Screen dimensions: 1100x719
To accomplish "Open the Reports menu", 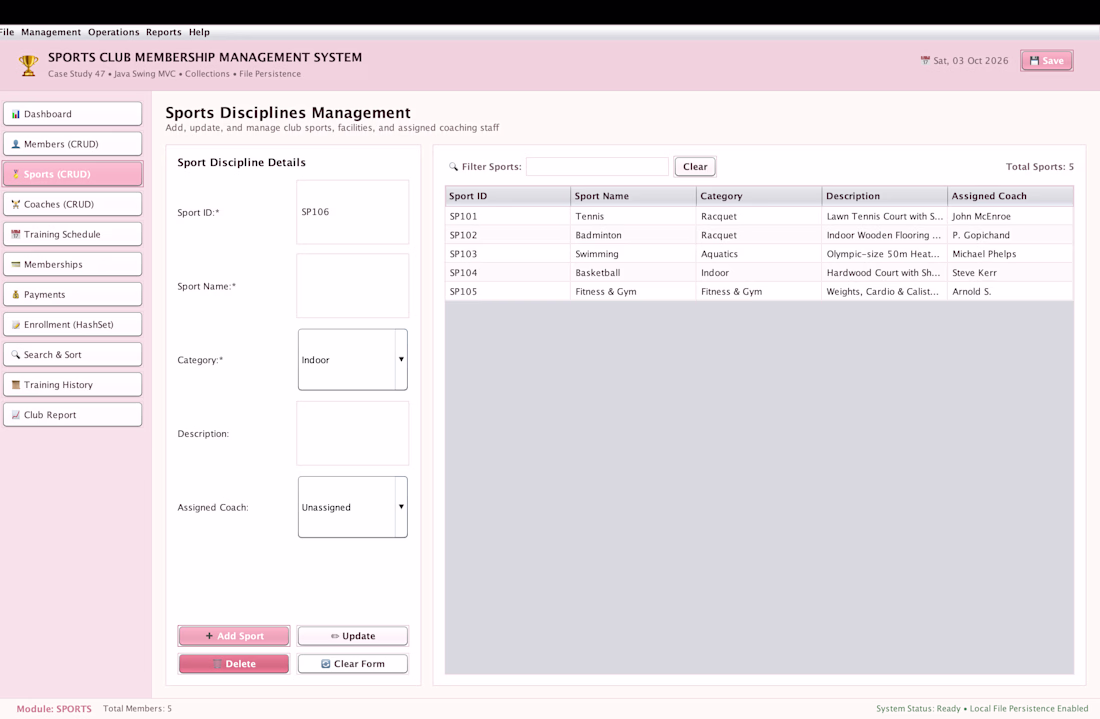I will [x=163, y=32].
